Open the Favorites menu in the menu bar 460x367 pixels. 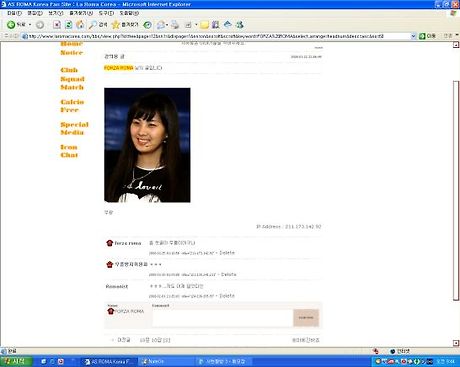81,13
